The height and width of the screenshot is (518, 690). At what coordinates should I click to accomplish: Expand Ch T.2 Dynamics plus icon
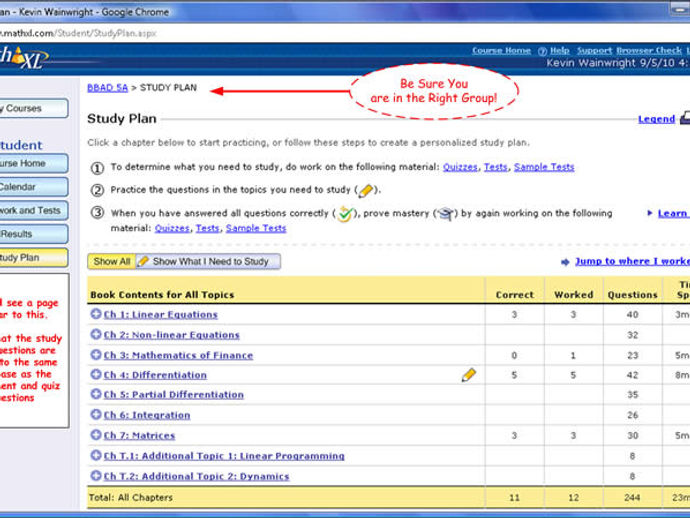(x=96, y=475)
